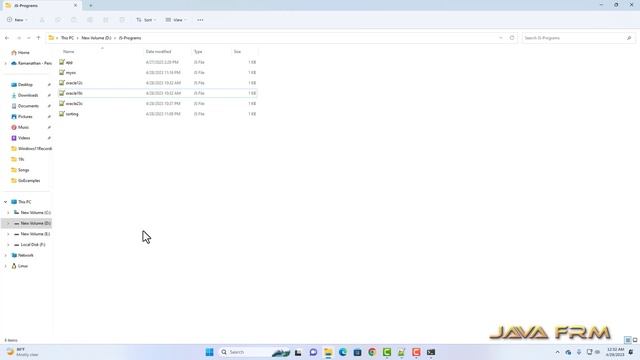Open the weather widget on taskbar
Image resolution: width=640 pixels, height=360 pixels.
point(22,352)
